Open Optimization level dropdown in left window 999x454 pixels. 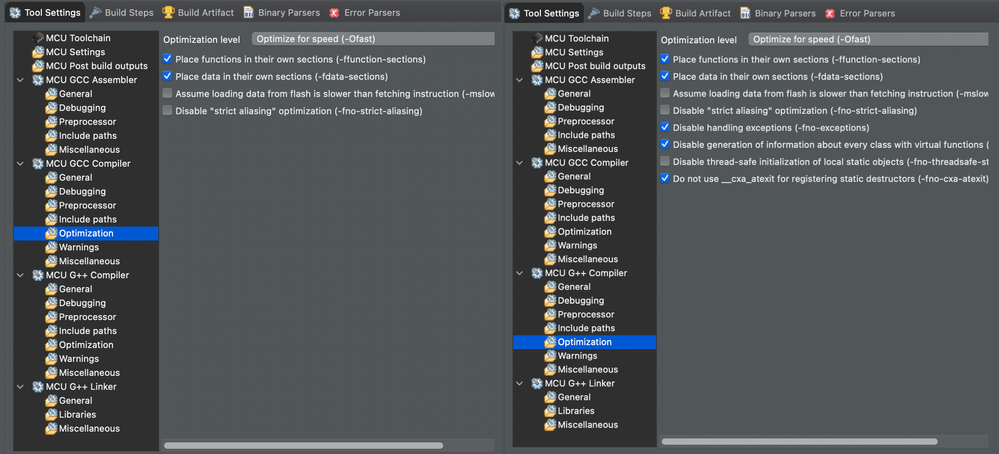[373, 39]
